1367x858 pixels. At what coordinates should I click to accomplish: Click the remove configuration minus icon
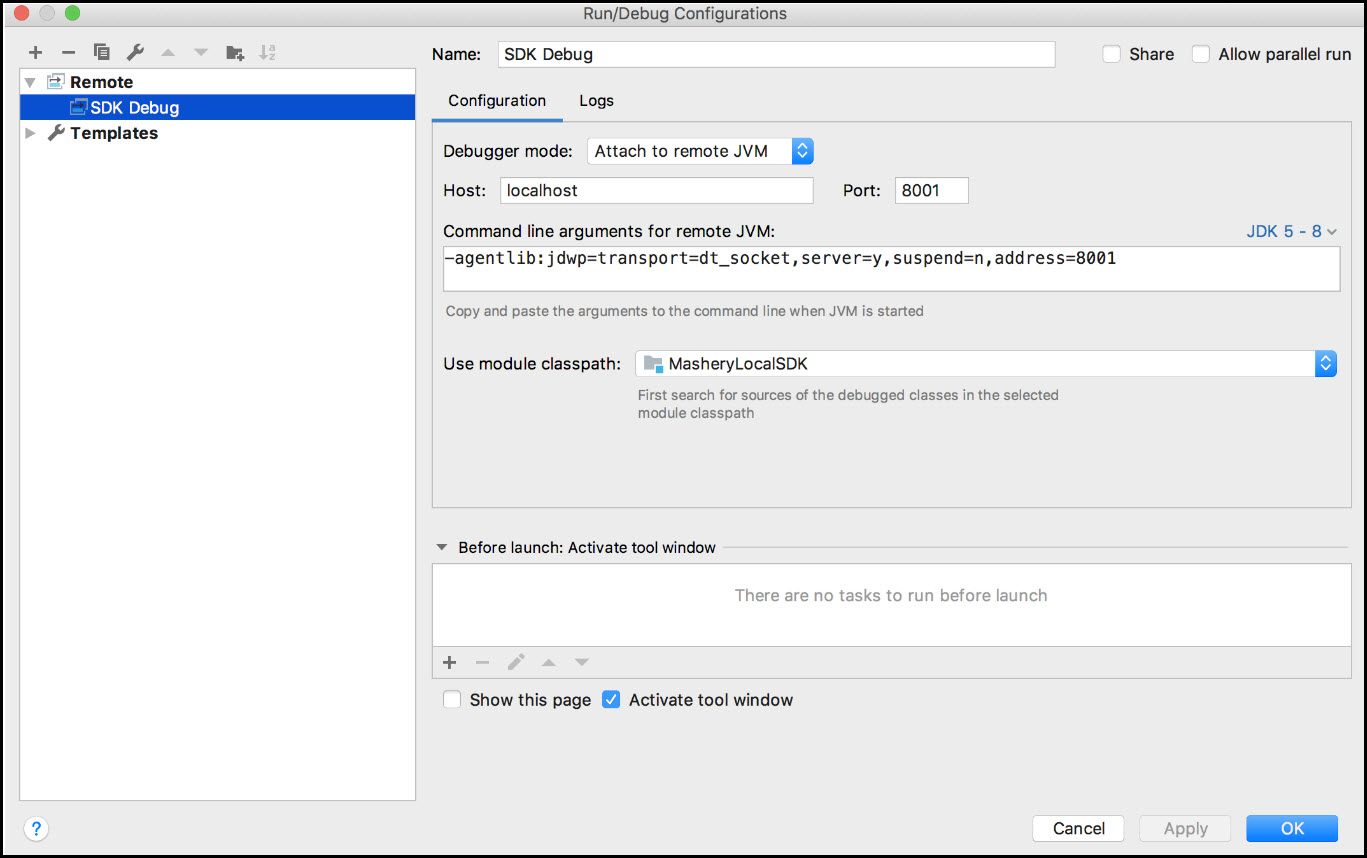click(68, 52)
